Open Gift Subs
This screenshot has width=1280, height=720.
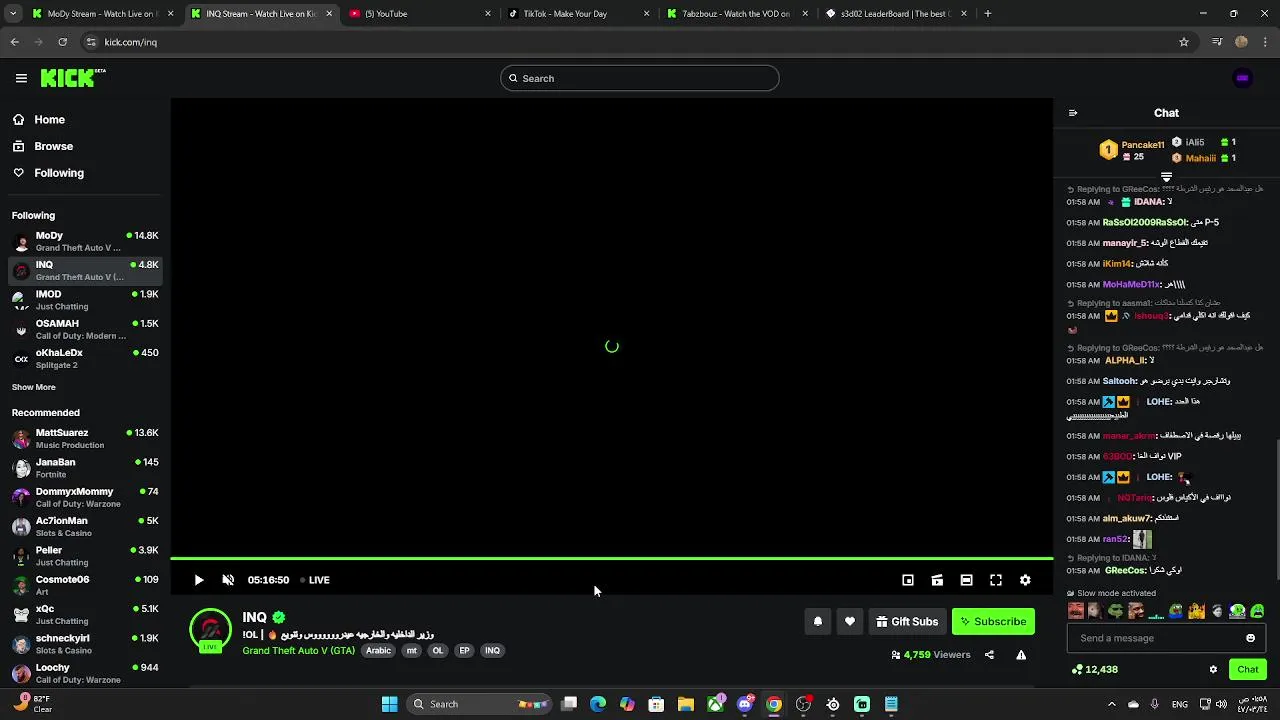point(907,621)
